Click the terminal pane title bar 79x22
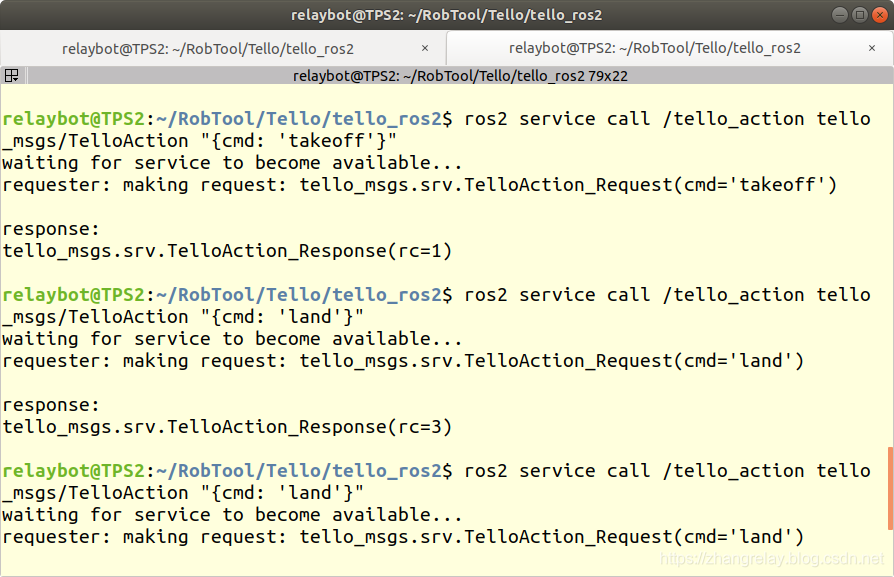 tap(460, 76)
